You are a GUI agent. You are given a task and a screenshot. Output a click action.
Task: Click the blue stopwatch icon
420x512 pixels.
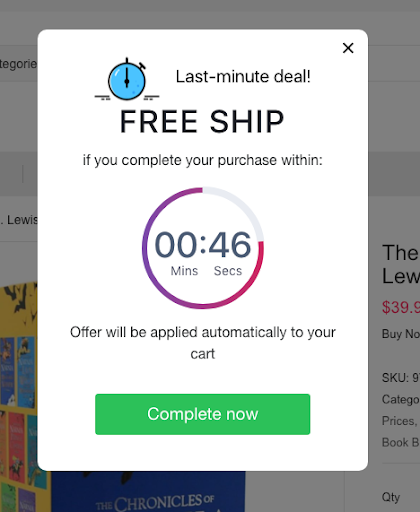(127, 79)
